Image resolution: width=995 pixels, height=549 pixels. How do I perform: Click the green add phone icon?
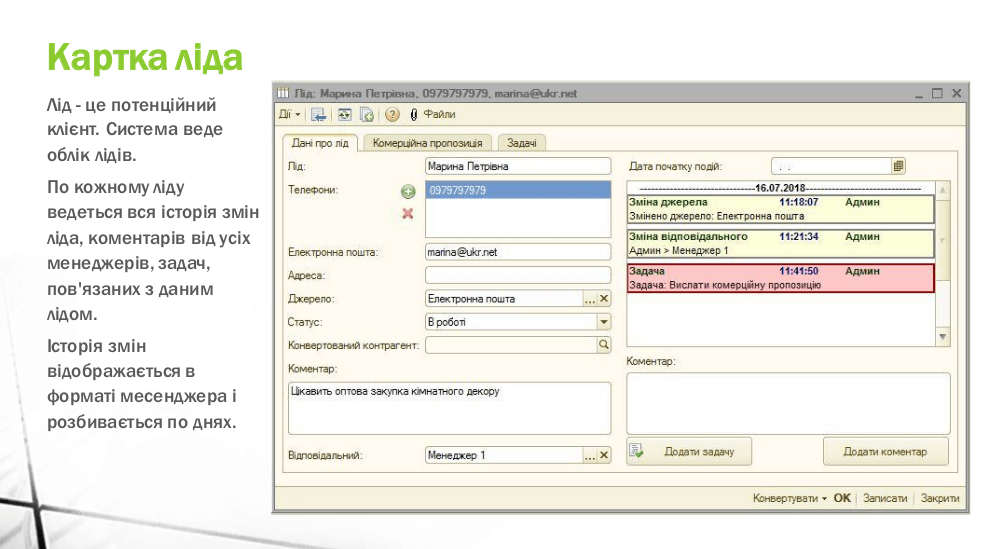click(x=407, y=191)
